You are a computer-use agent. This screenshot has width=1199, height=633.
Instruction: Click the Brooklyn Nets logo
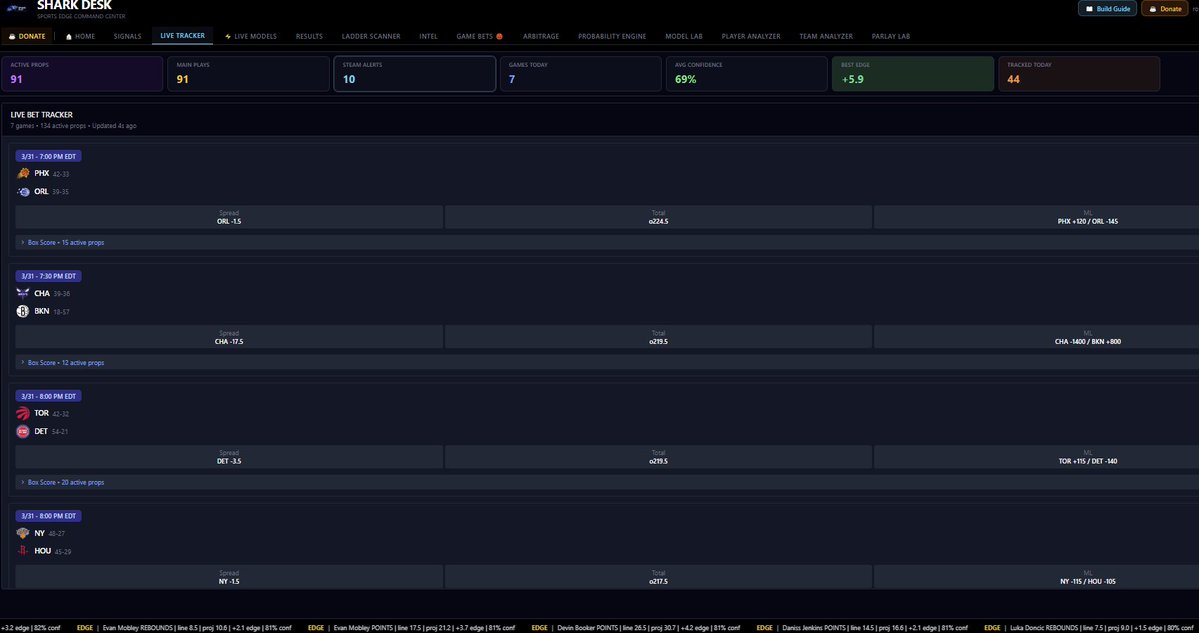coord(22,310)
